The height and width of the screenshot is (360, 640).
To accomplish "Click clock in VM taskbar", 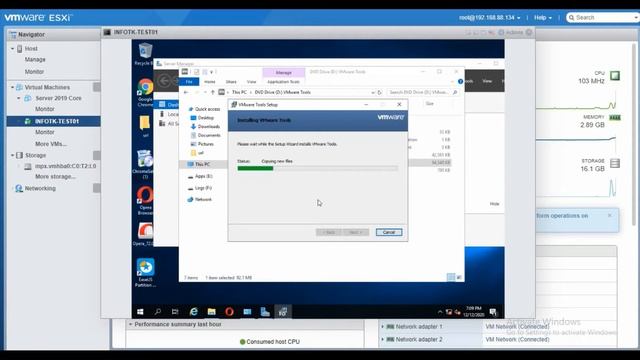I will (473, 312).
